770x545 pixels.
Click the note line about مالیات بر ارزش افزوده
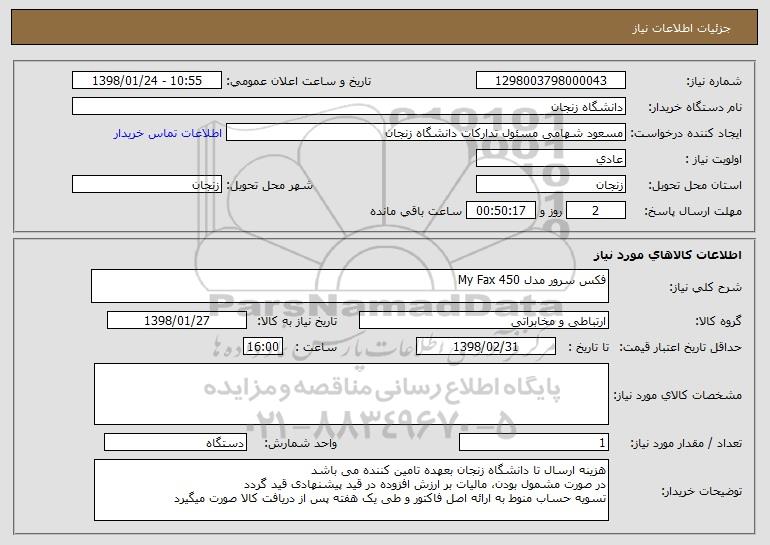[x=425, y=484]
